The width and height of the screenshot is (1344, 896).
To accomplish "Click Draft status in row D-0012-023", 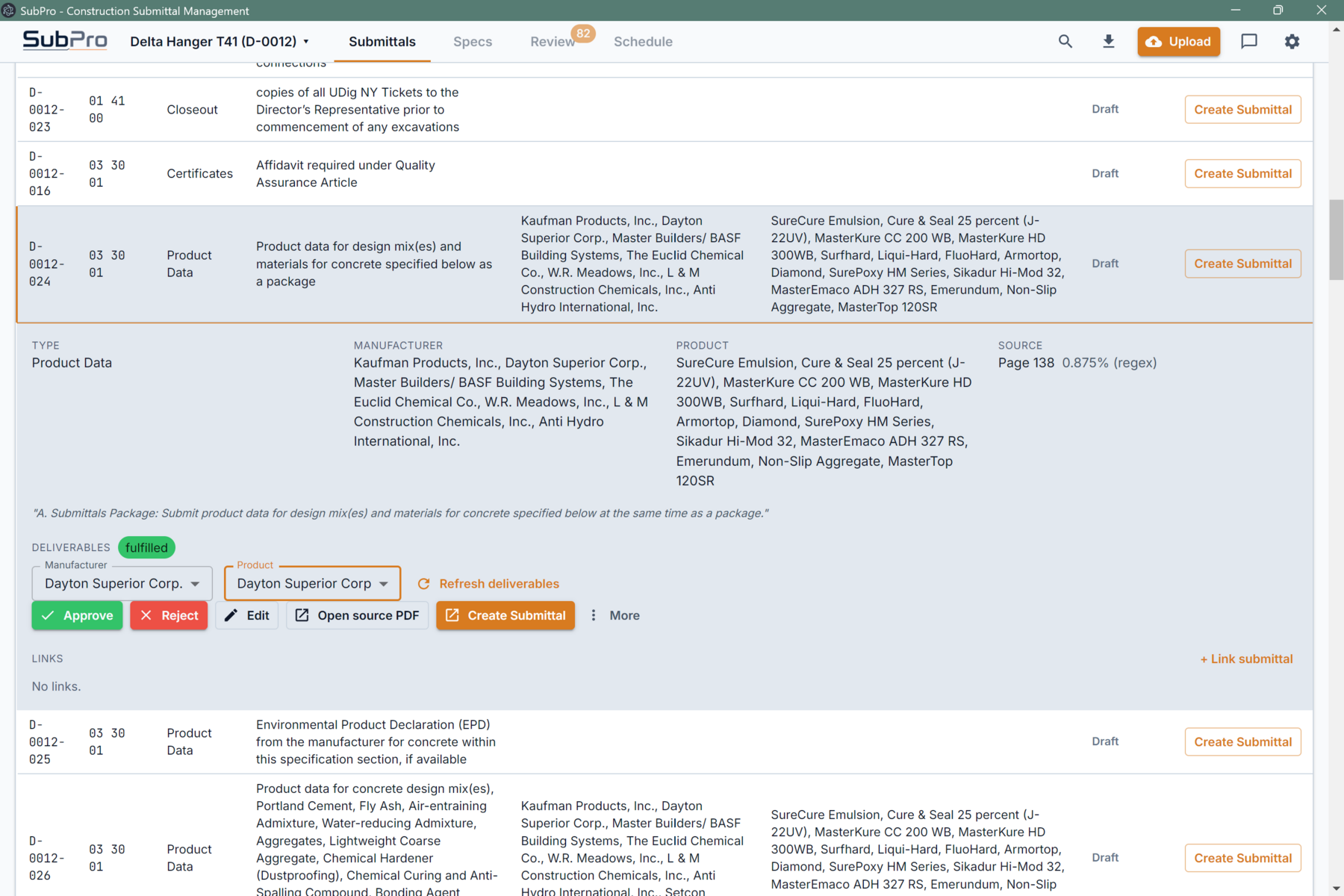I will (x=1105, y=109).
